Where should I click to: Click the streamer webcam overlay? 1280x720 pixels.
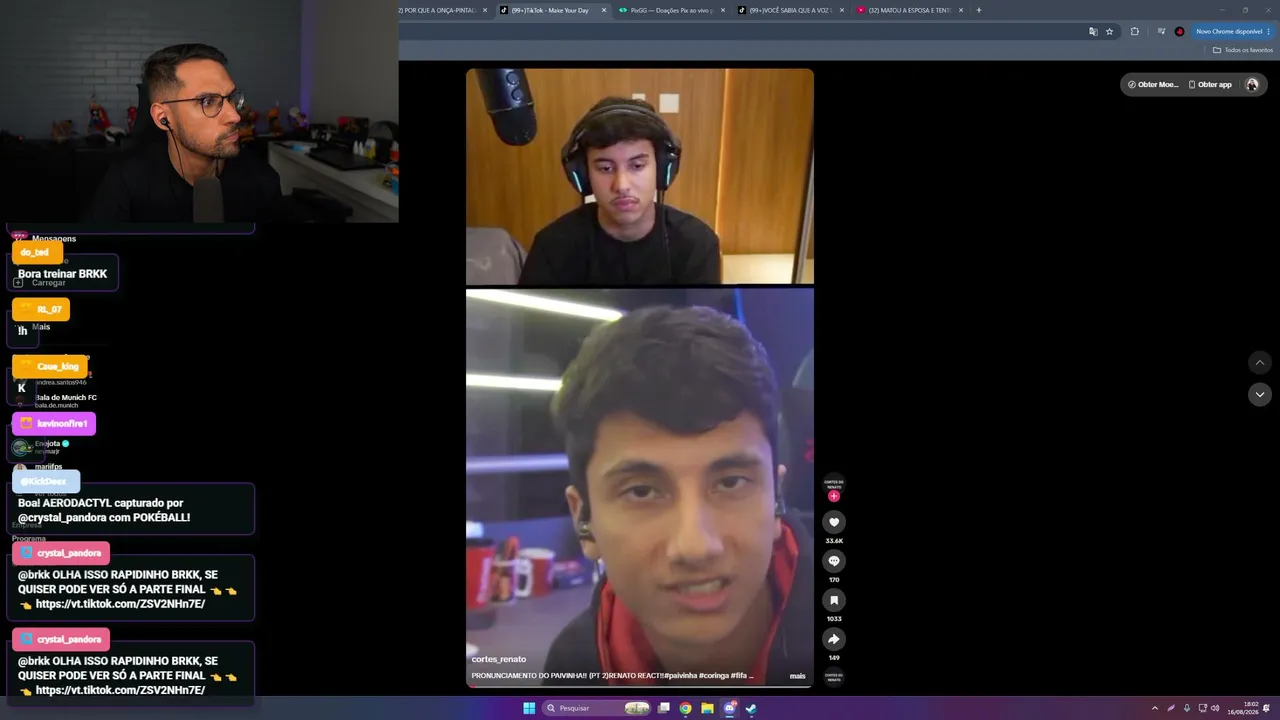click(x=199, y=111)
